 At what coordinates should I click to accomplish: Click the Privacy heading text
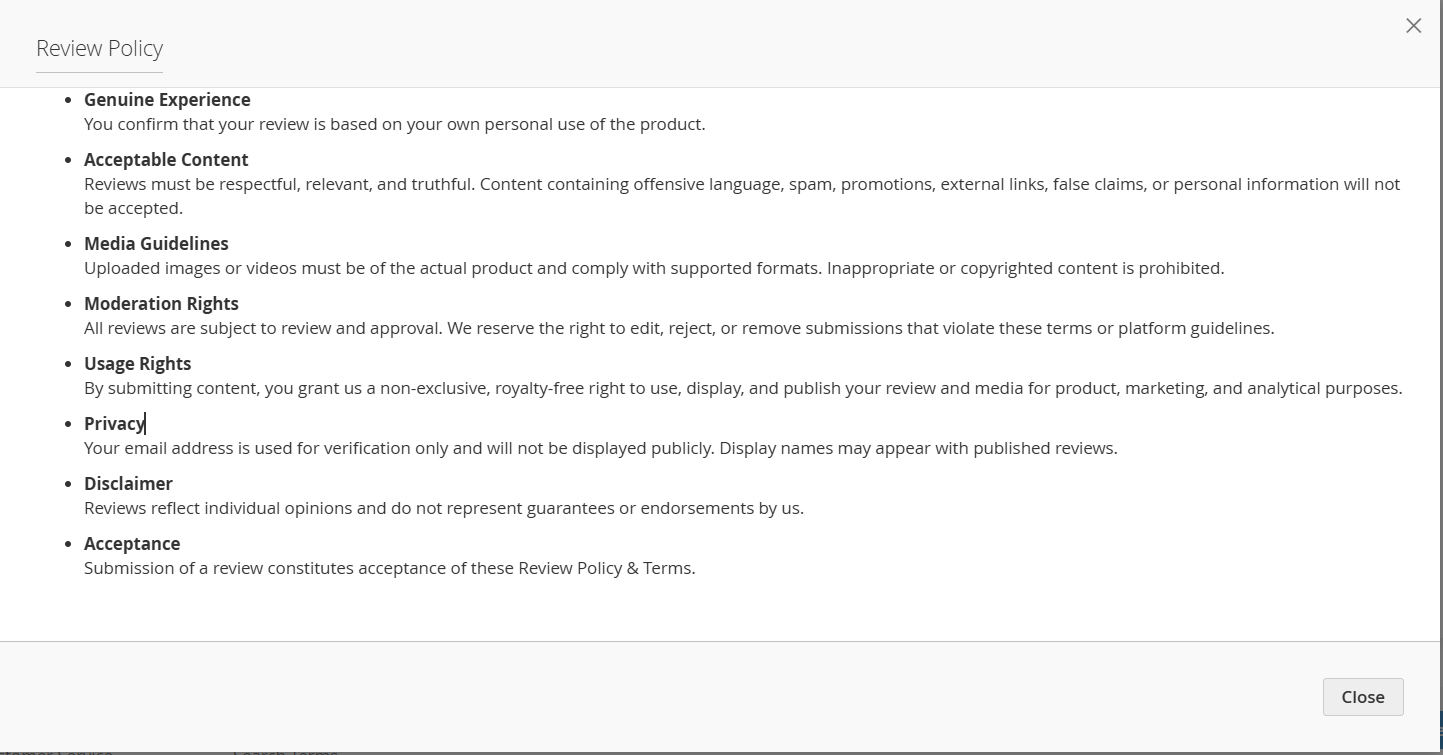pyautogui.click(x=114, y=424)
